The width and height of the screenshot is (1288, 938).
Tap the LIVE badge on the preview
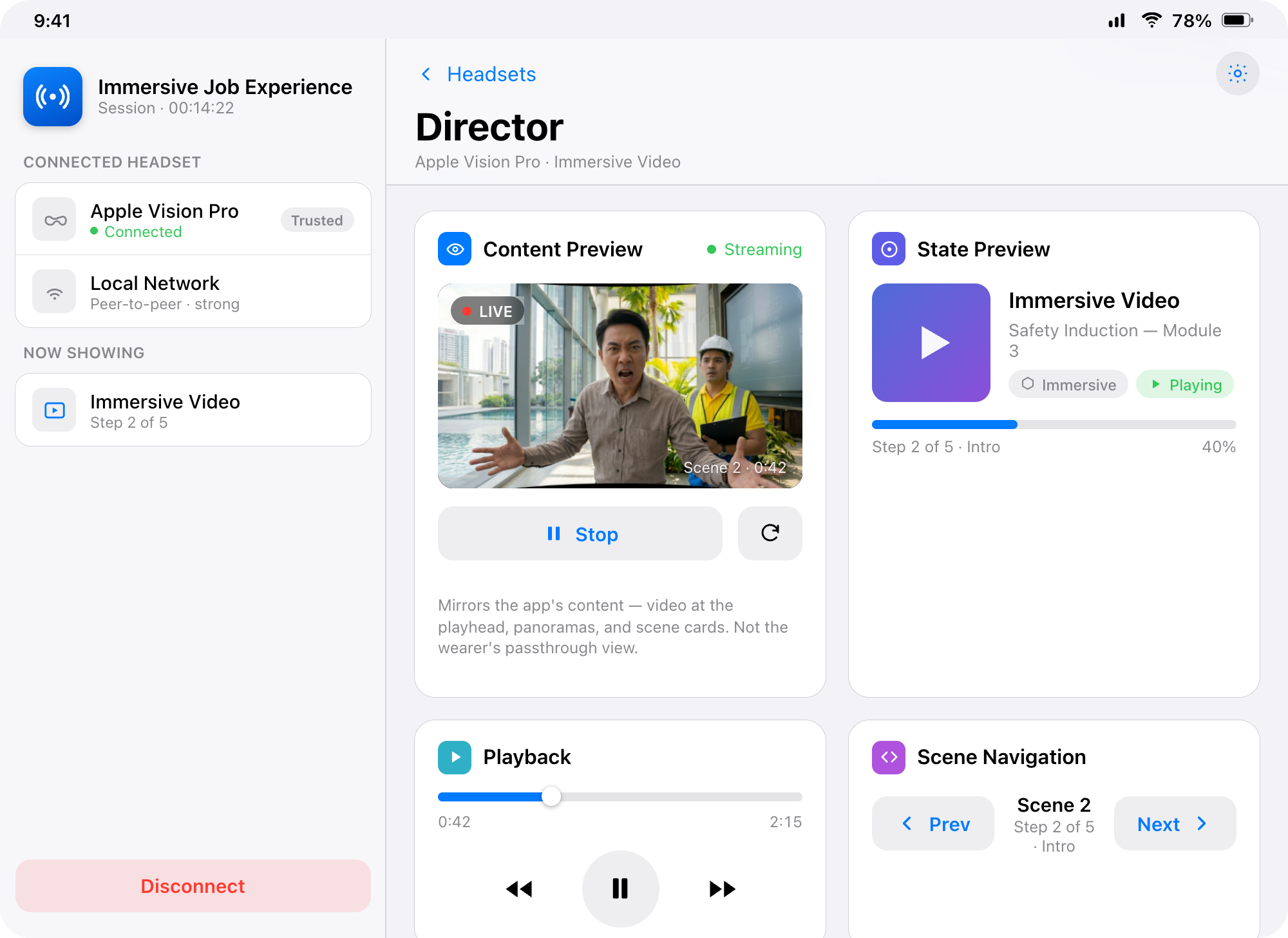click(488, 311)
